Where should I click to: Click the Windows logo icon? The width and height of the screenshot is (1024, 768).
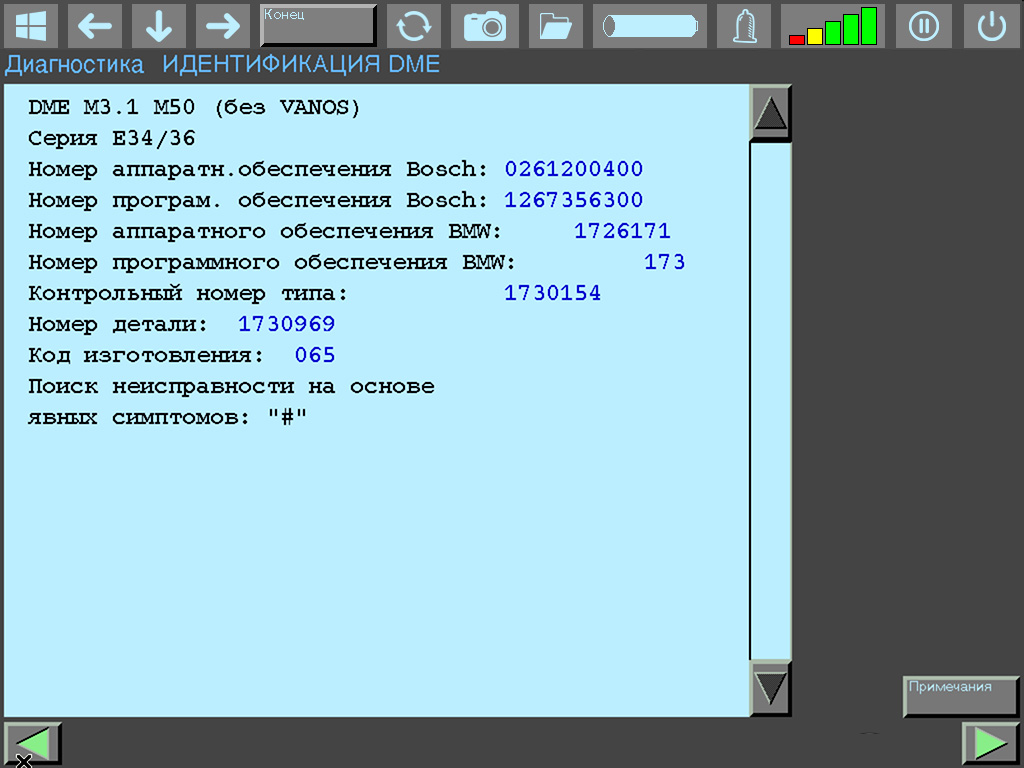coord(33,26)
